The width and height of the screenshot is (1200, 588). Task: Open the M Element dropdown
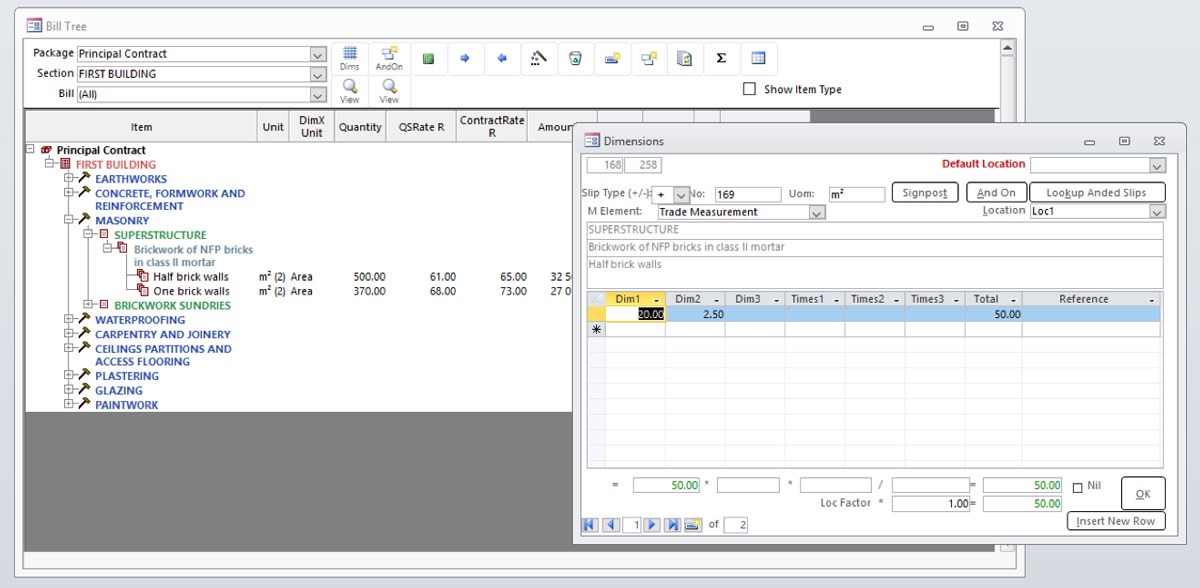pyautogui.click(x=817, y=212)
